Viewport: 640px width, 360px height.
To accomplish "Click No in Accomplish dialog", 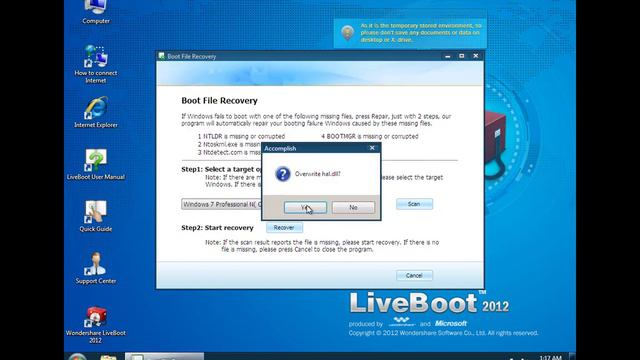I will point(353,207).
